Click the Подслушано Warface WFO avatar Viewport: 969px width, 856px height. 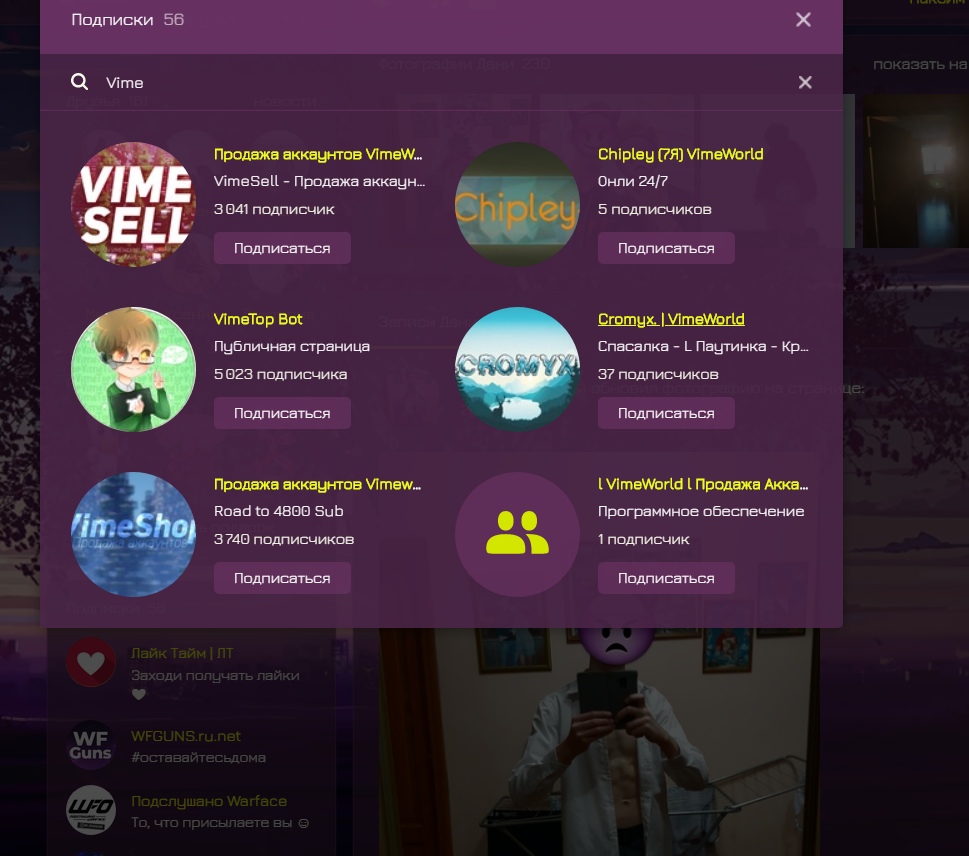click(91, 810)
